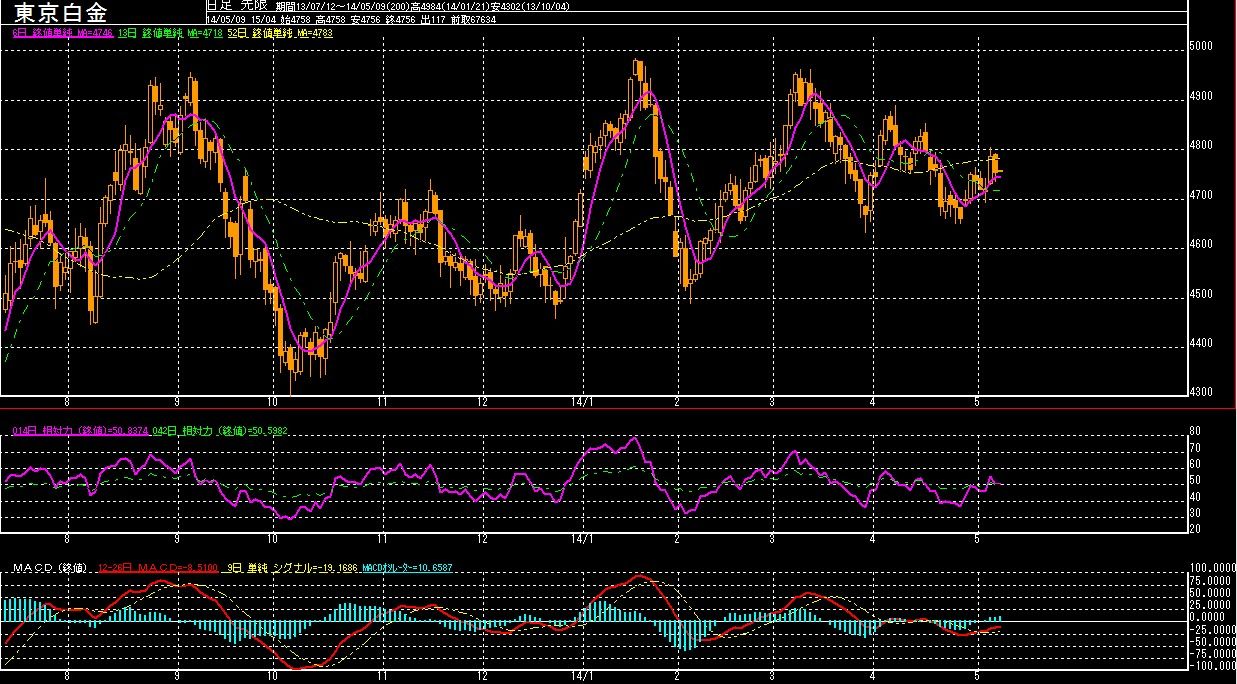
Task: Click the 5000 price axis label
Action: [x=1201, y=46]
